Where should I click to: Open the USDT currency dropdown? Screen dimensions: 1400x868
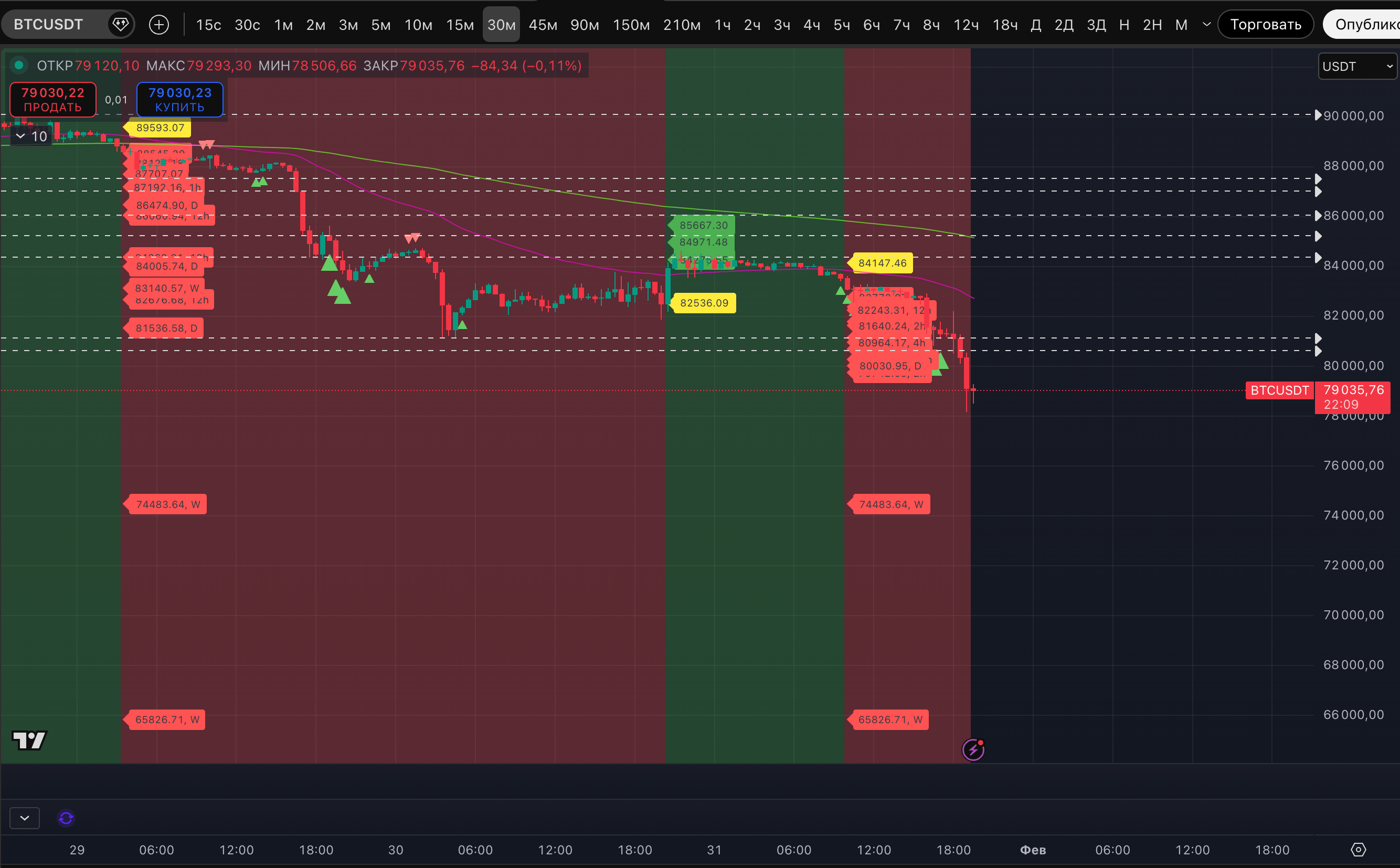point(1357,67)
